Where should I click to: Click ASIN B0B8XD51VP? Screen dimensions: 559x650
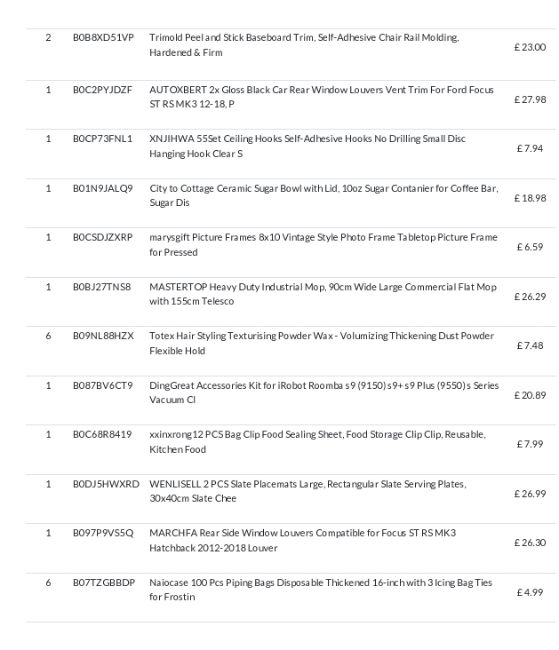click(x=103, y=38)
